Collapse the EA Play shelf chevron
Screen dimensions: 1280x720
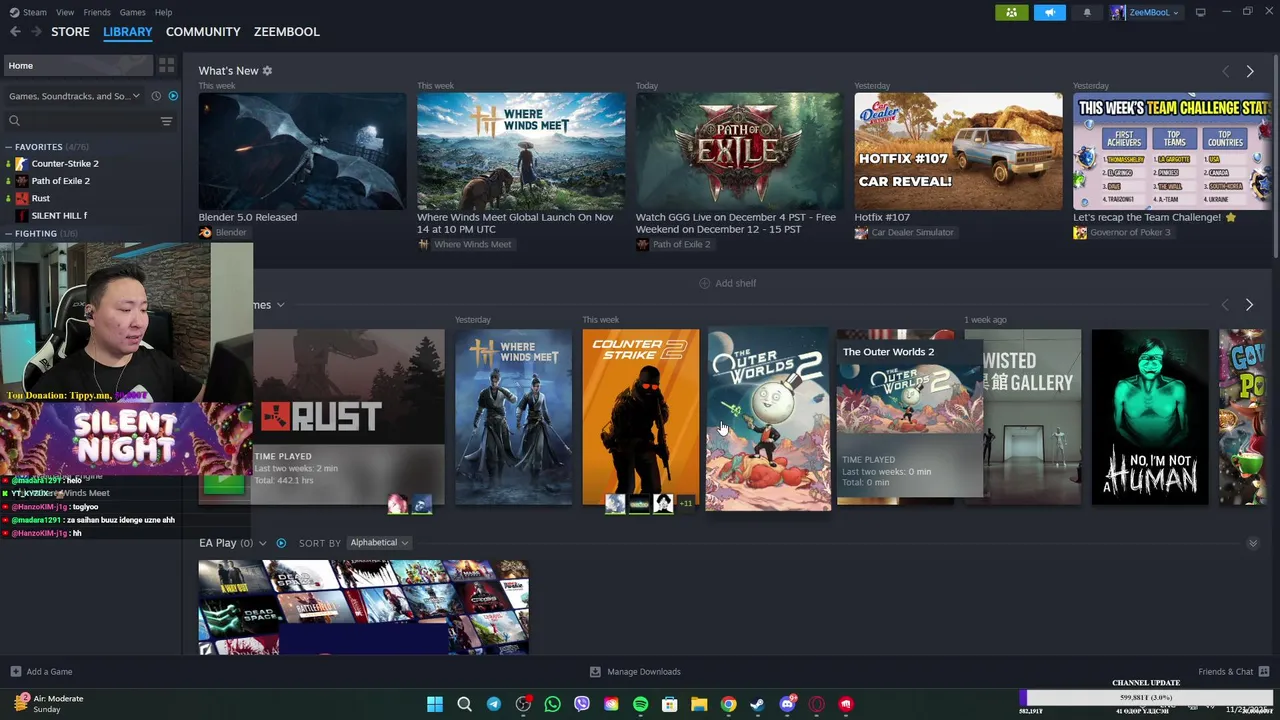[x=1252, y=543]
